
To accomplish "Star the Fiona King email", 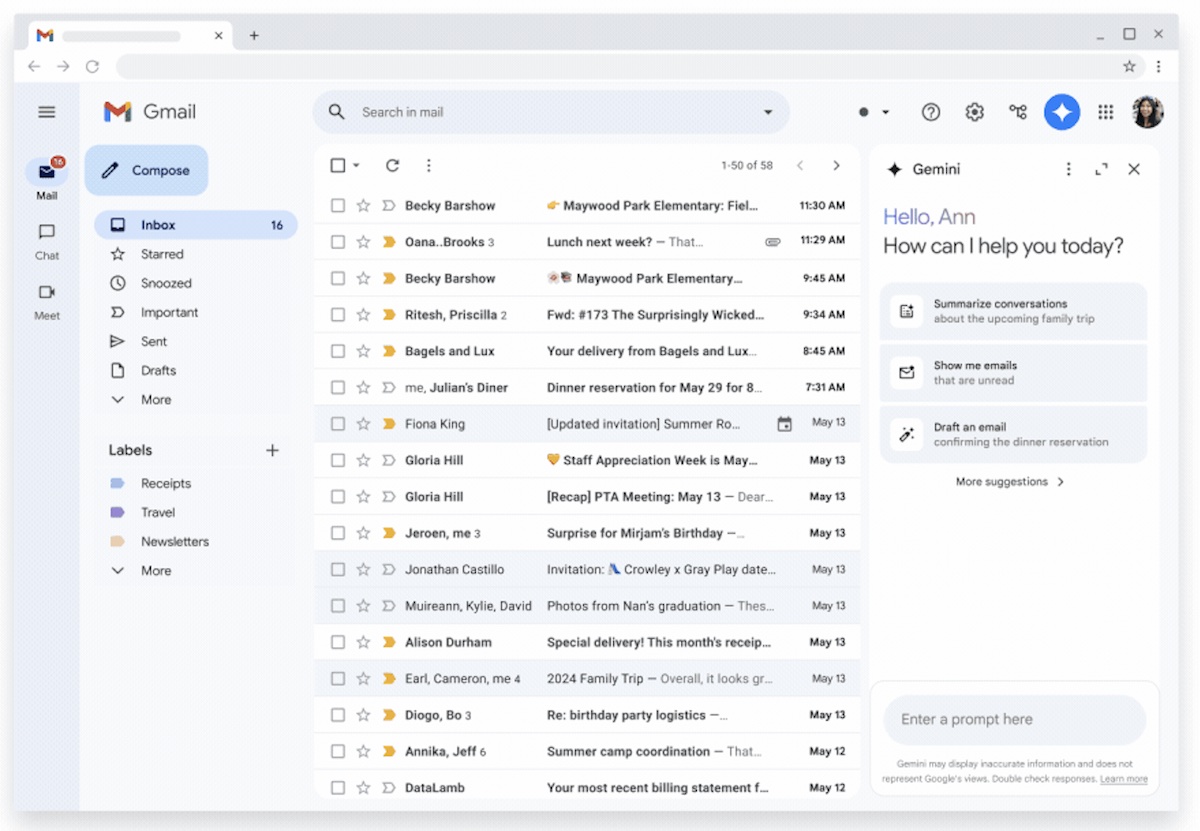I will 364,424.
